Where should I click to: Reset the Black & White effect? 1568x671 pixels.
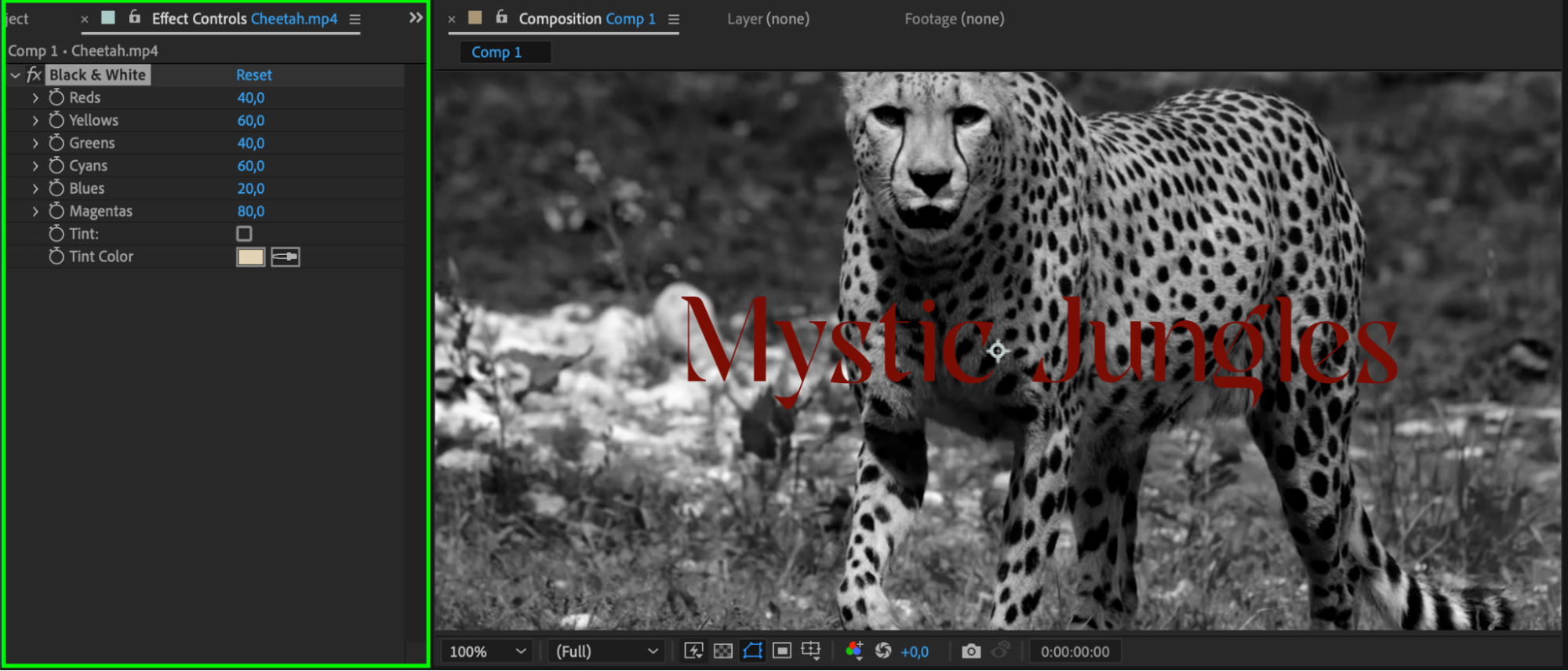[x=254, y=75]
